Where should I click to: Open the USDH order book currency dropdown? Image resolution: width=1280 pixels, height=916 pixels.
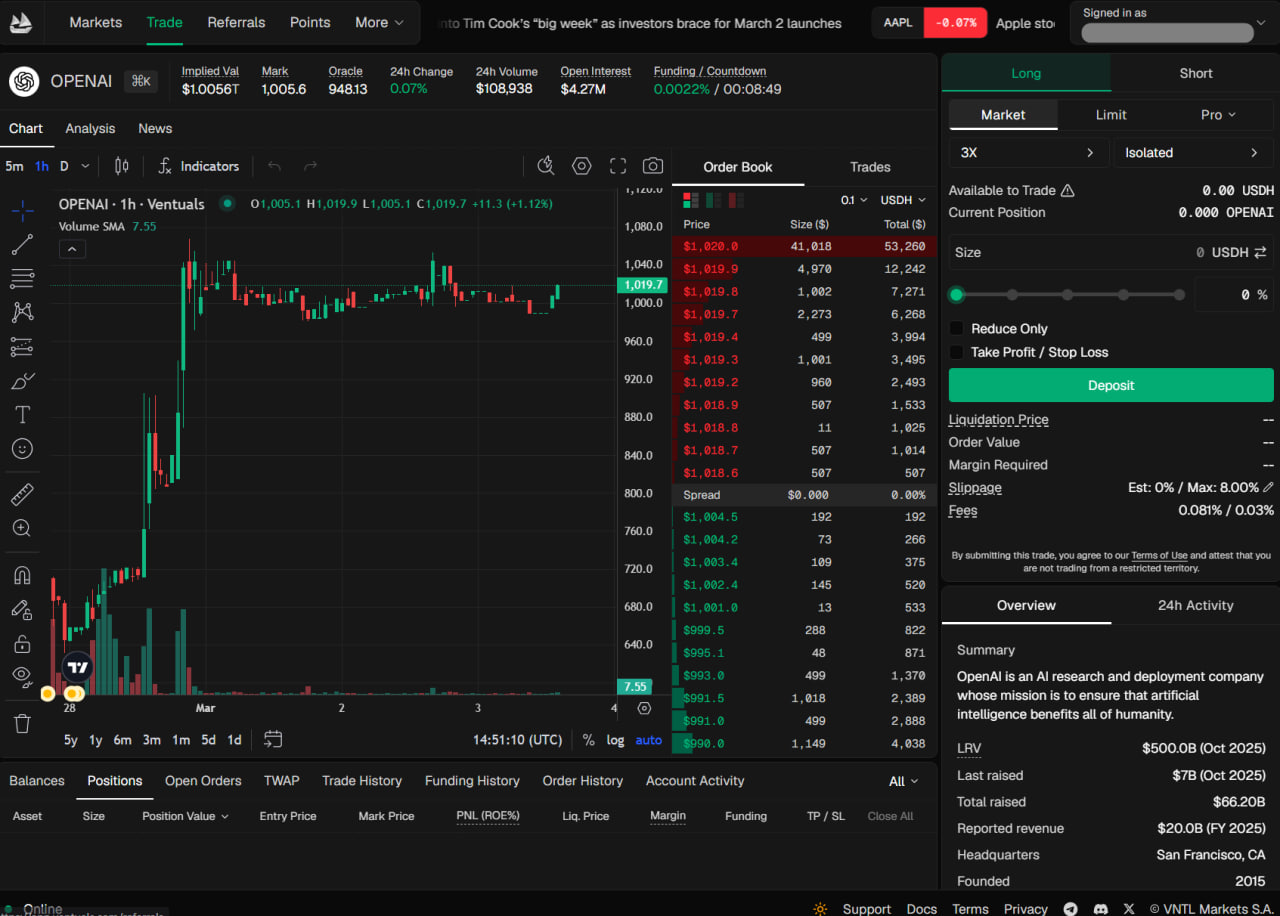(x=903, y=200)
